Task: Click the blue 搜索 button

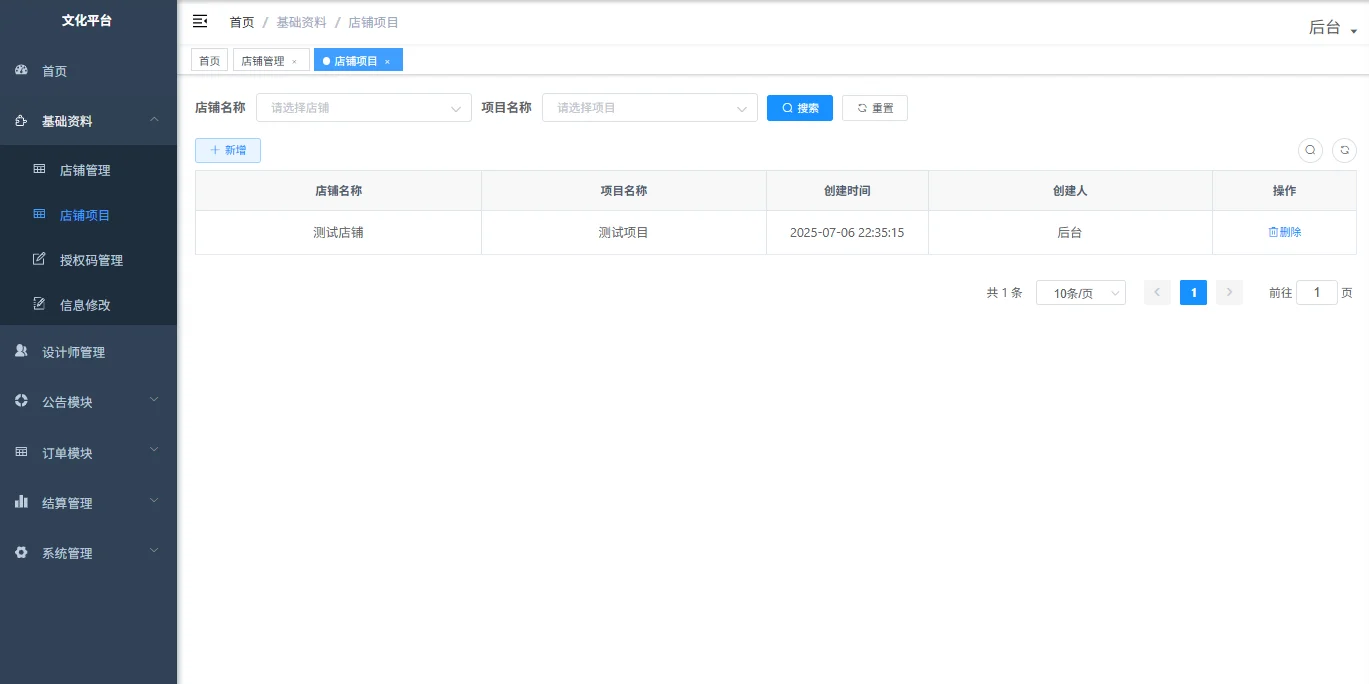Action: 799,107
